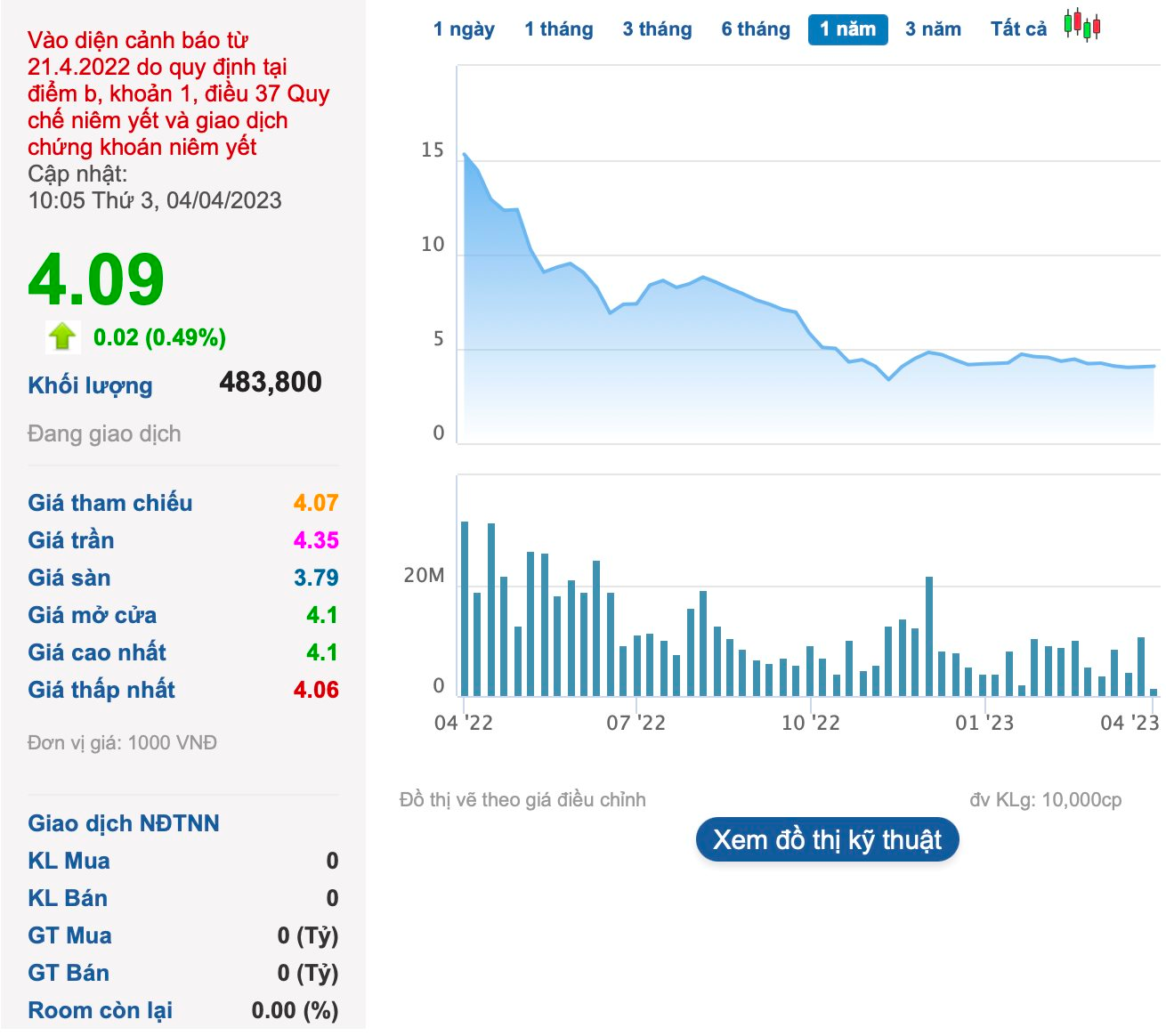Click the 'Giá cao nhất' label
Viewport: 1166px width, 1036px height.
point(97,652)
